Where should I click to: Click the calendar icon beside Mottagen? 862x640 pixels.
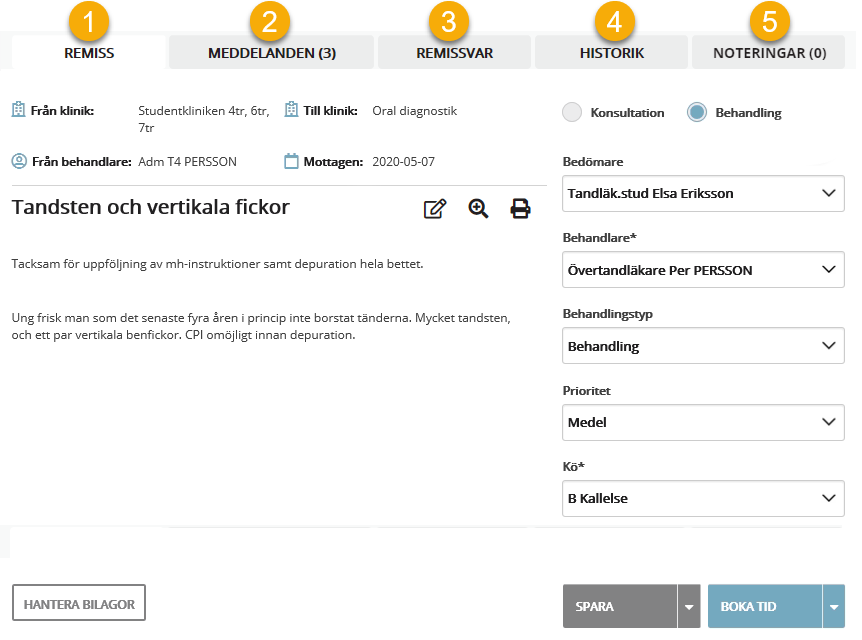(x=291, y=161)
